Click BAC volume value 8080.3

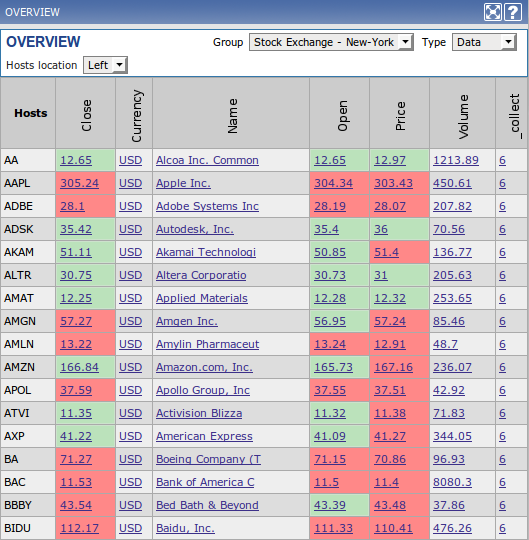point(452,482)
